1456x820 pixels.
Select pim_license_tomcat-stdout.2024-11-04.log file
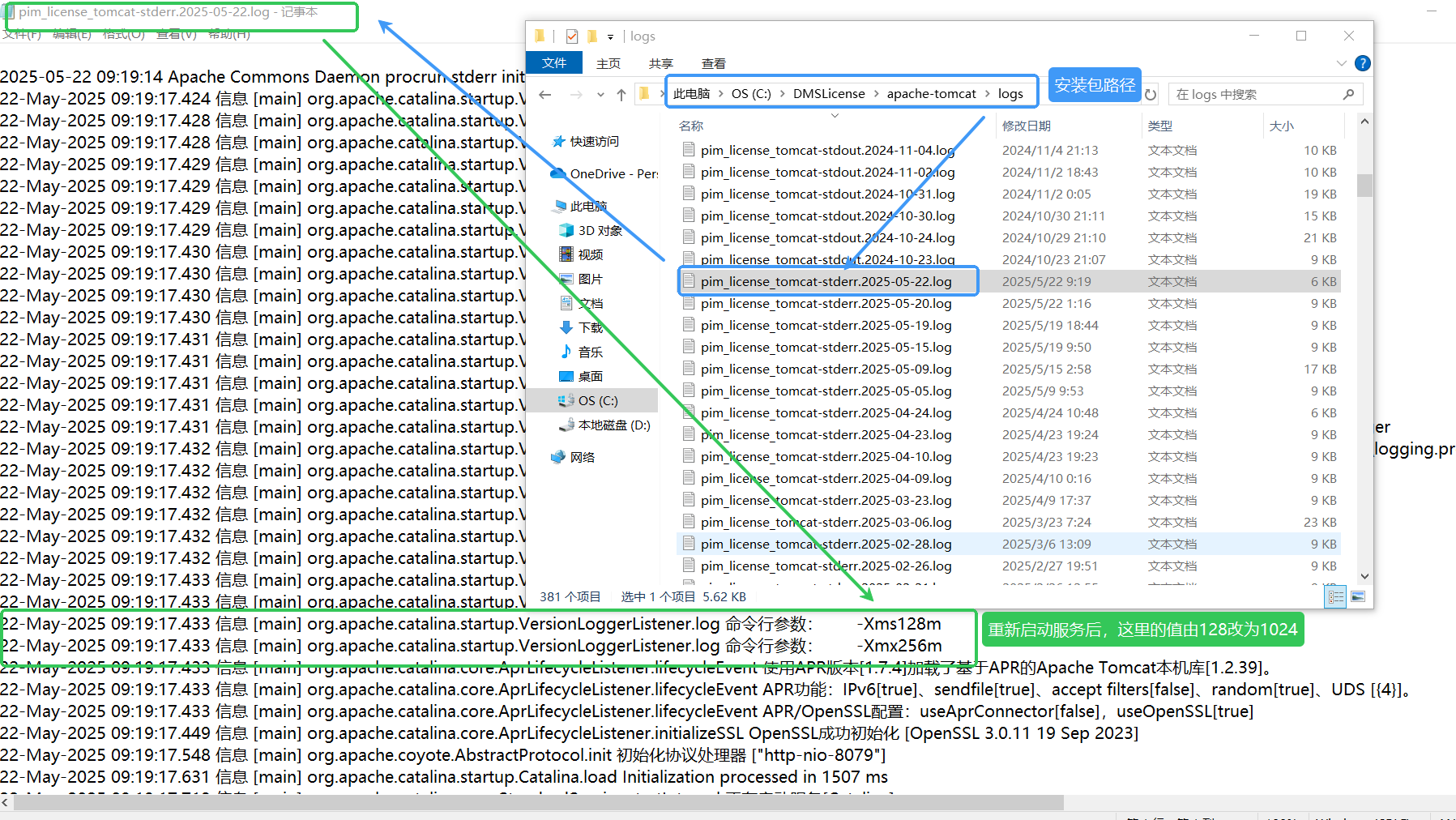point(1008,150)
